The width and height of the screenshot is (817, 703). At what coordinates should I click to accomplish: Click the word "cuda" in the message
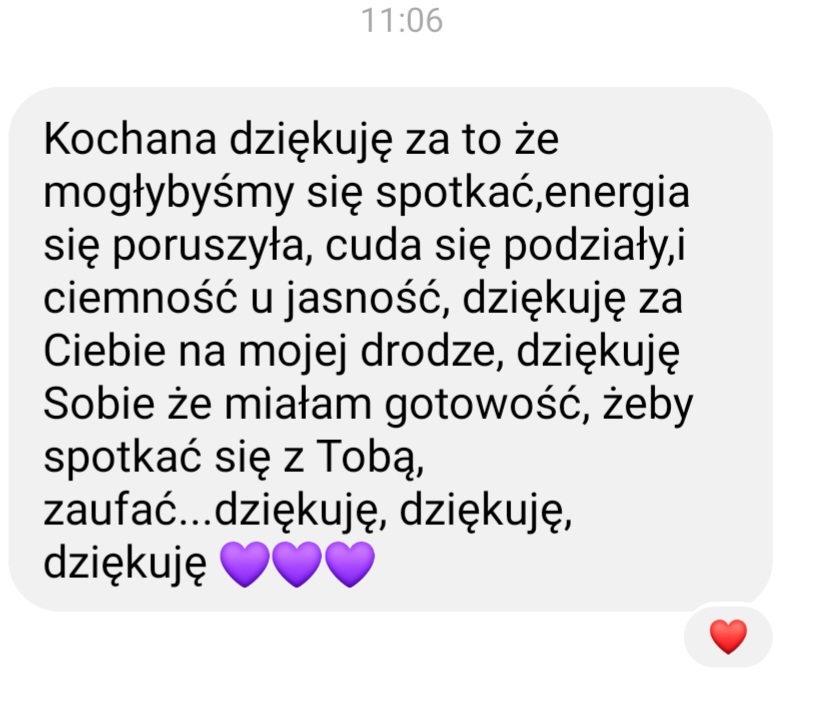(x=373, y=245)
